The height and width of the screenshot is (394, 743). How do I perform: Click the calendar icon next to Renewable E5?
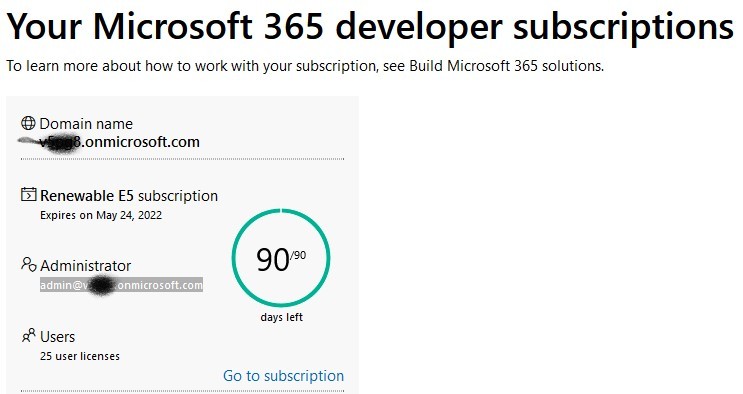tap(28, 194)
